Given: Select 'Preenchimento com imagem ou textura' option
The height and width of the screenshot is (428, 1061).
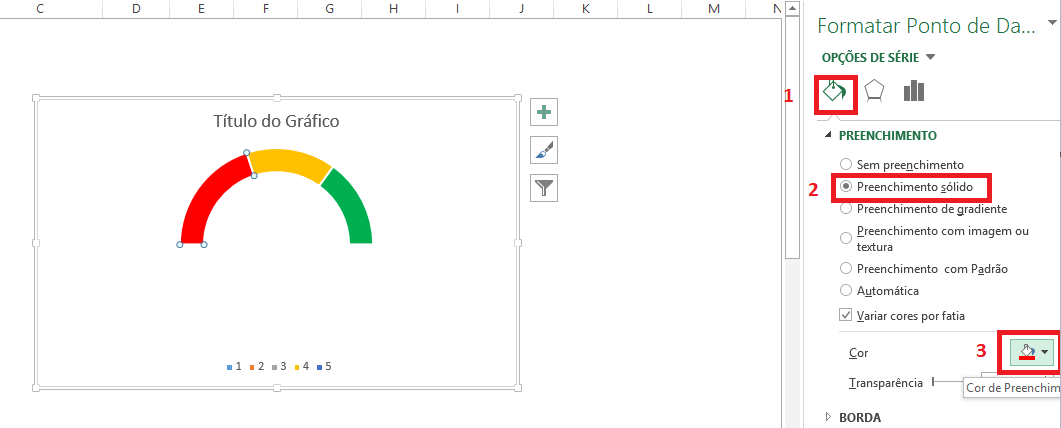Looking at the screenshot, I should coord(847,238).
